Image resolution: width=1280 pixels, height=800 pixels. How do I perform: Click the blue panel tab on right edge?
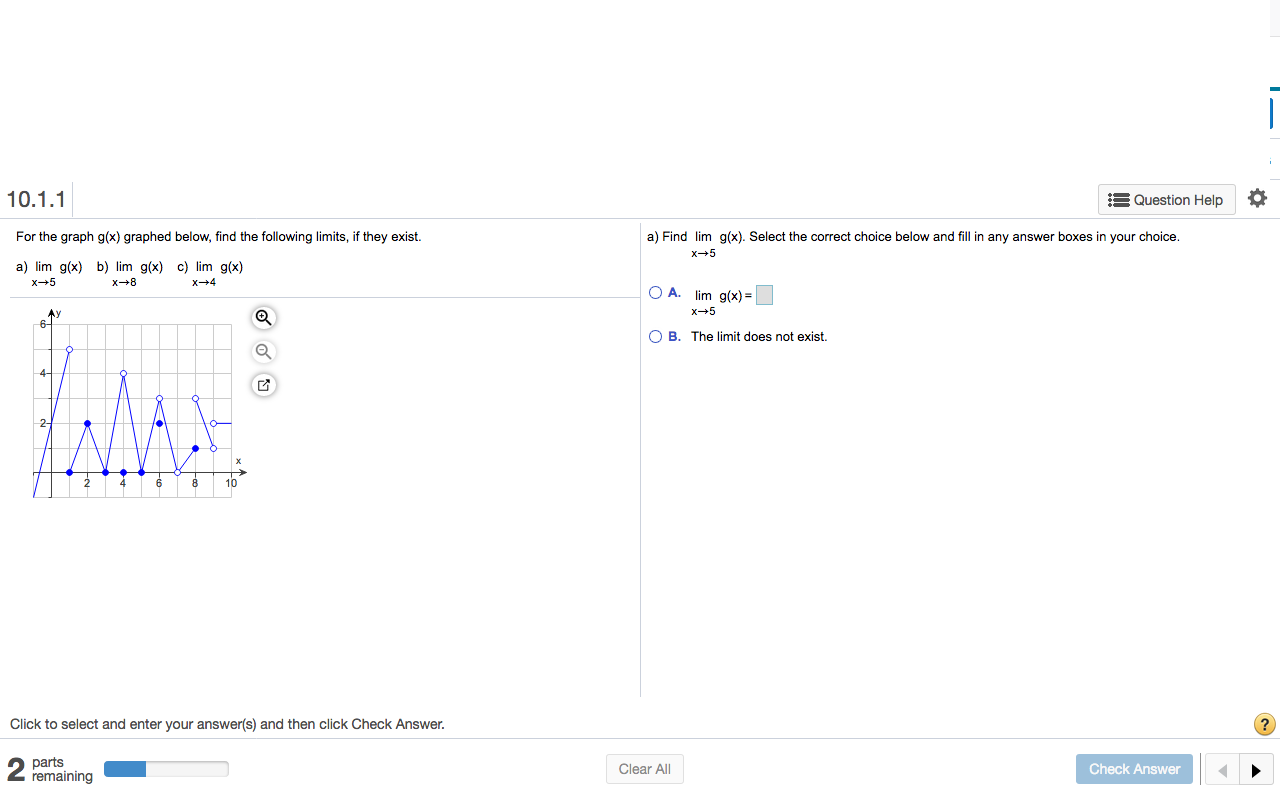(x=1273, y=112)
